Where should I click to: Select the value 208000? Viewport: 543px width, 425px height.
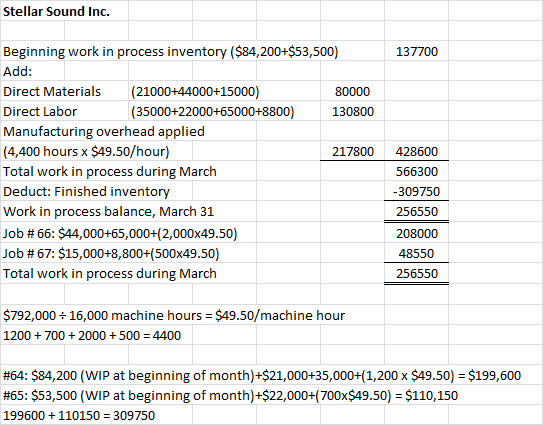(x=417, y=234)
